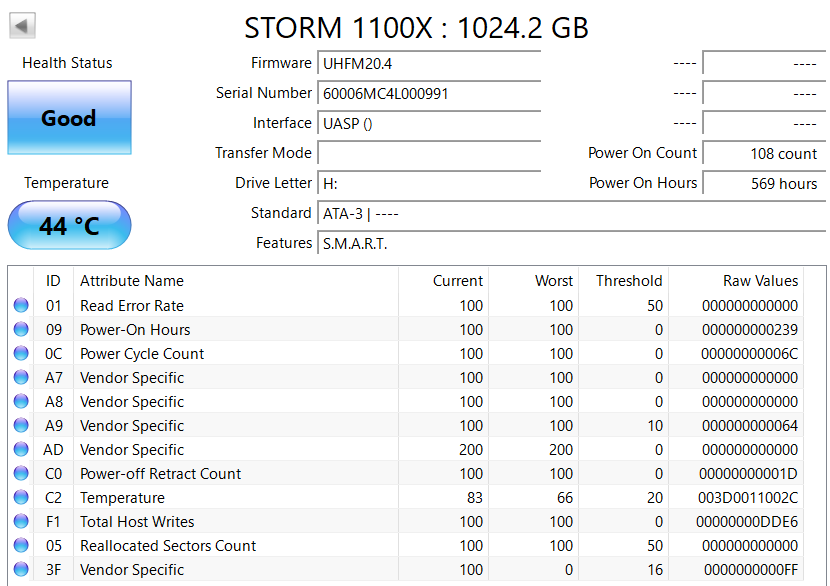
Task: Click the Threshold column header
Action: coord(629,281)
